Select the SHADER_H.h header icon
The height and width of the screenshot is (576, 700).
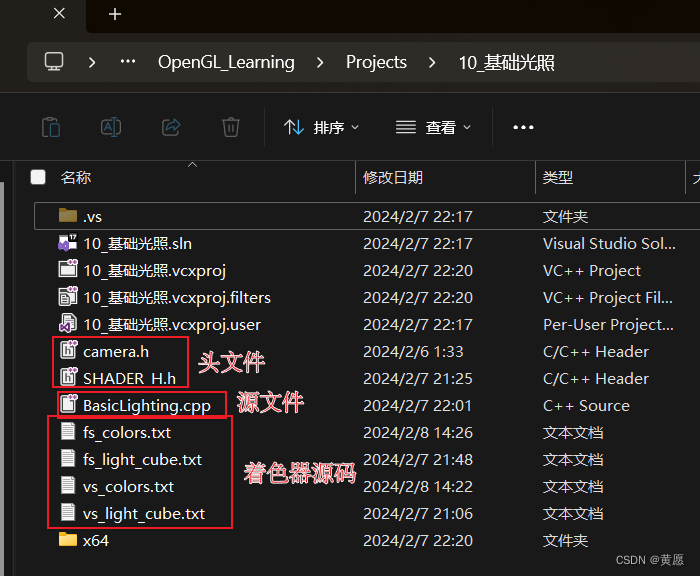(x=69, y=377)
